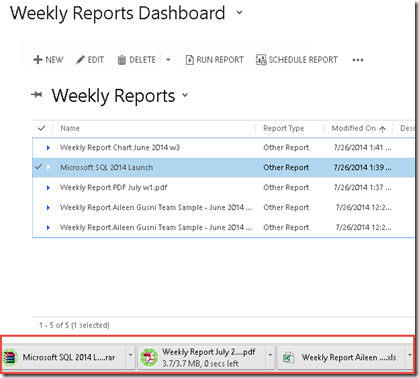Open download options for Microsoft SQL rar

coord(130,356)
